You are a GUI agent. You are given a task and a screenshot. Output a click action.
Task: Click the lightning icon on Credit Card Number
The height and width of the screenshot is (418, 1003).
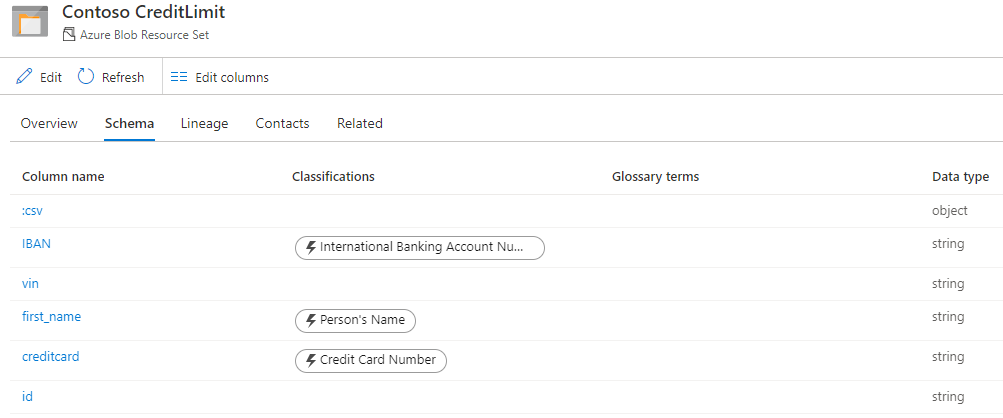(x=310, y=360)
